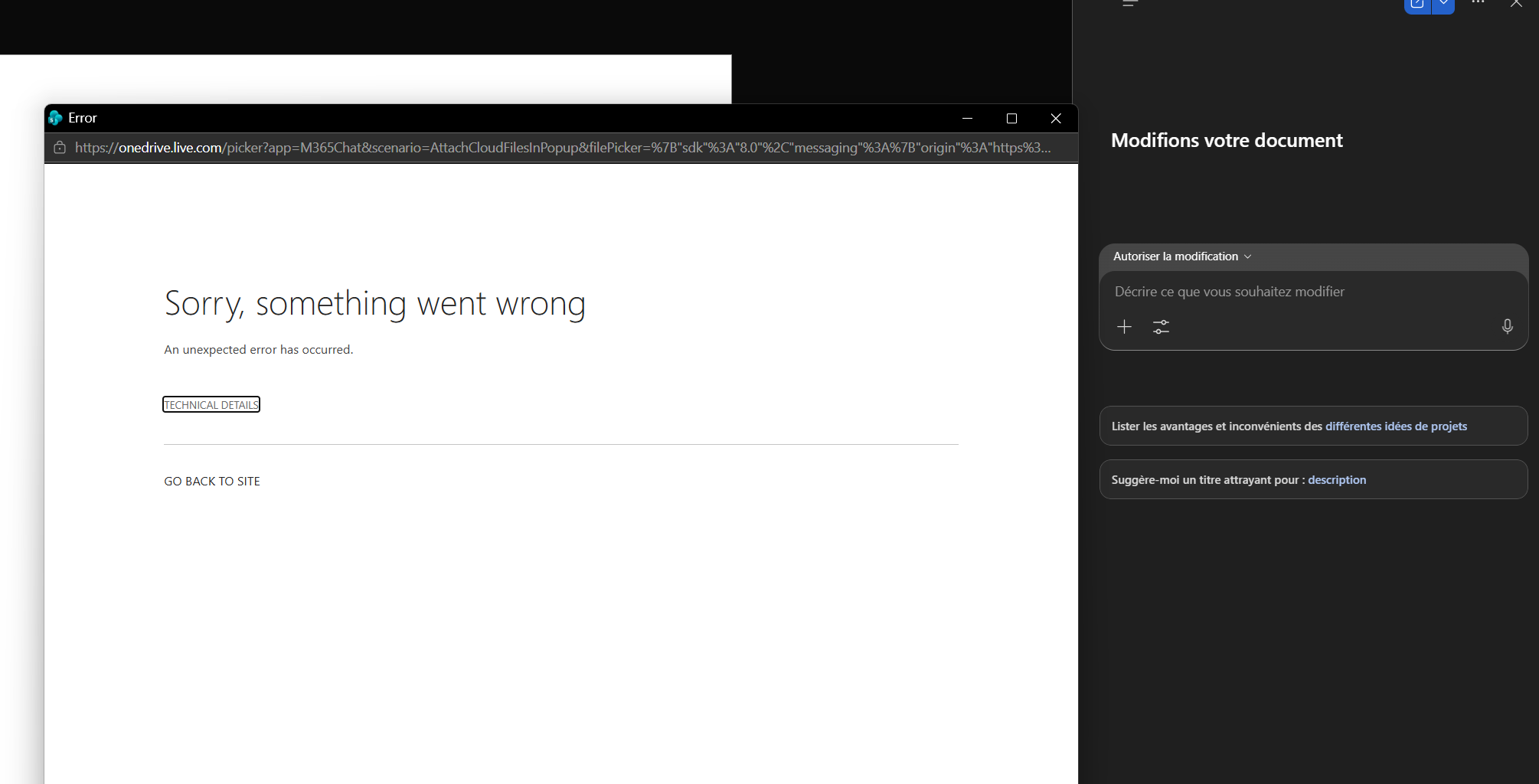Activate the microphone icon for voice input

click(x=1507, y=327)
